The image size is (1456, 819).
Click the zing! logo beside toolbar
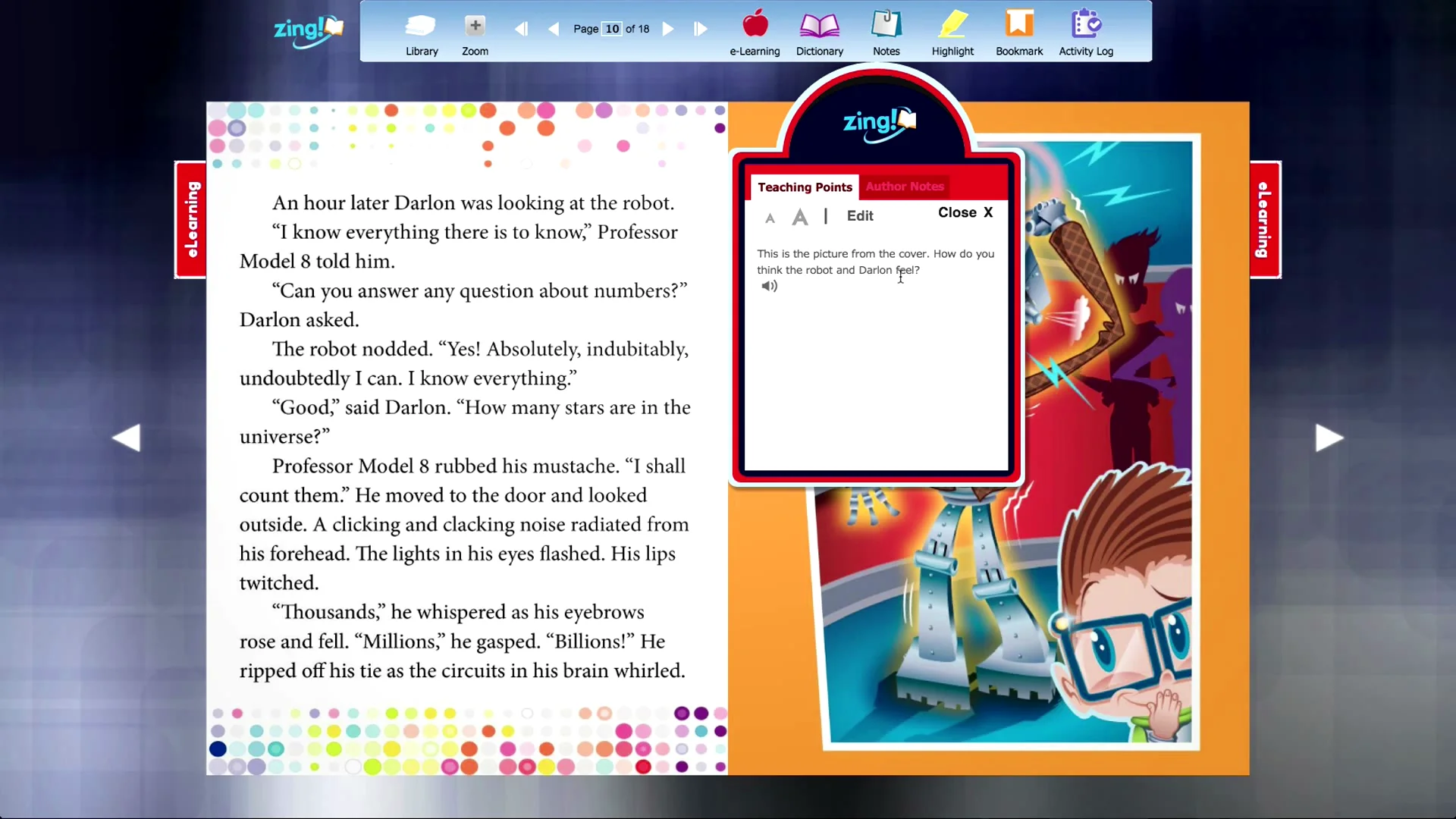click(309, 31)
